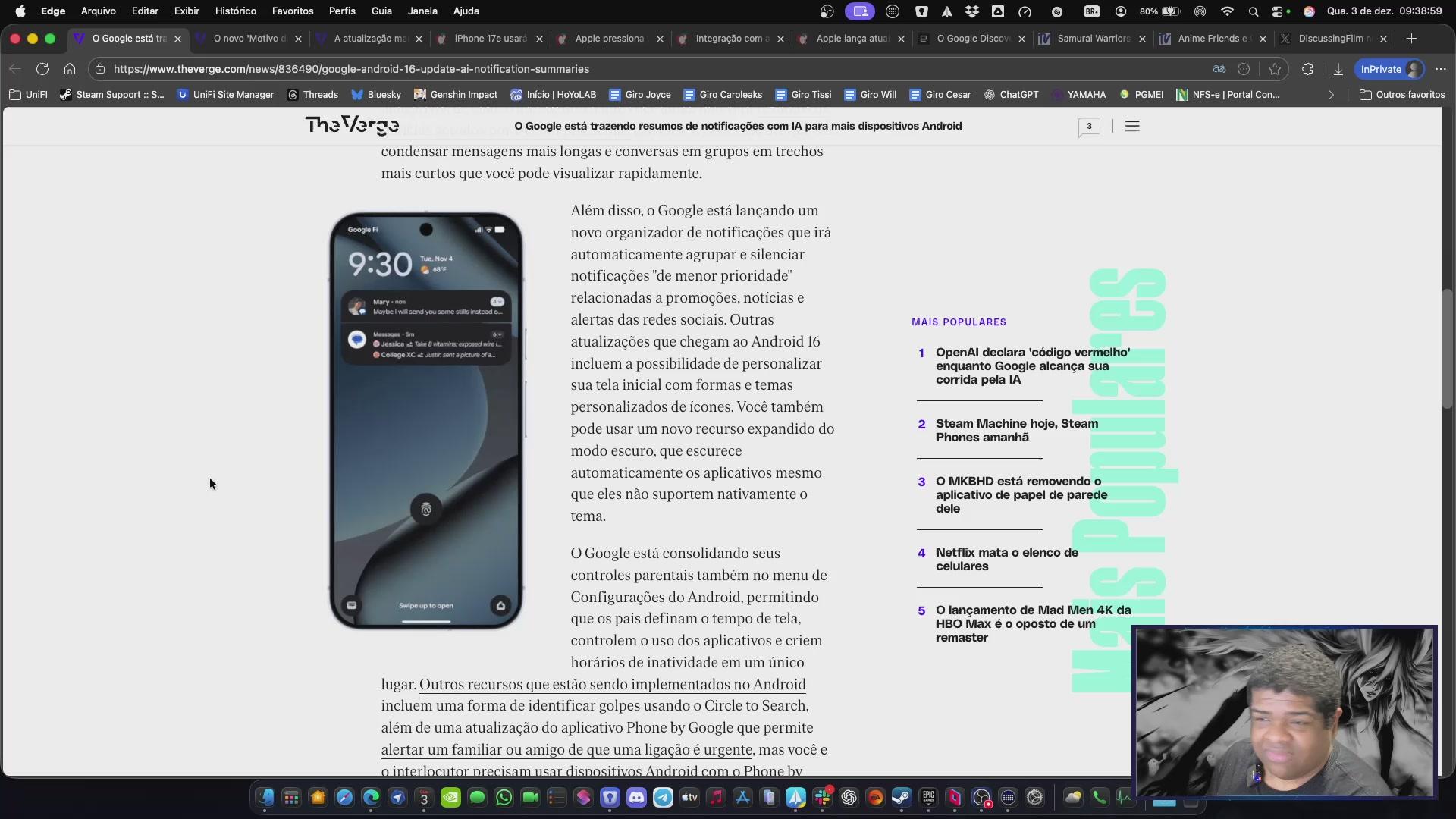Click the translate icon in address bar
This screenshot has height=819, width=1456.
pos(1219,69)
